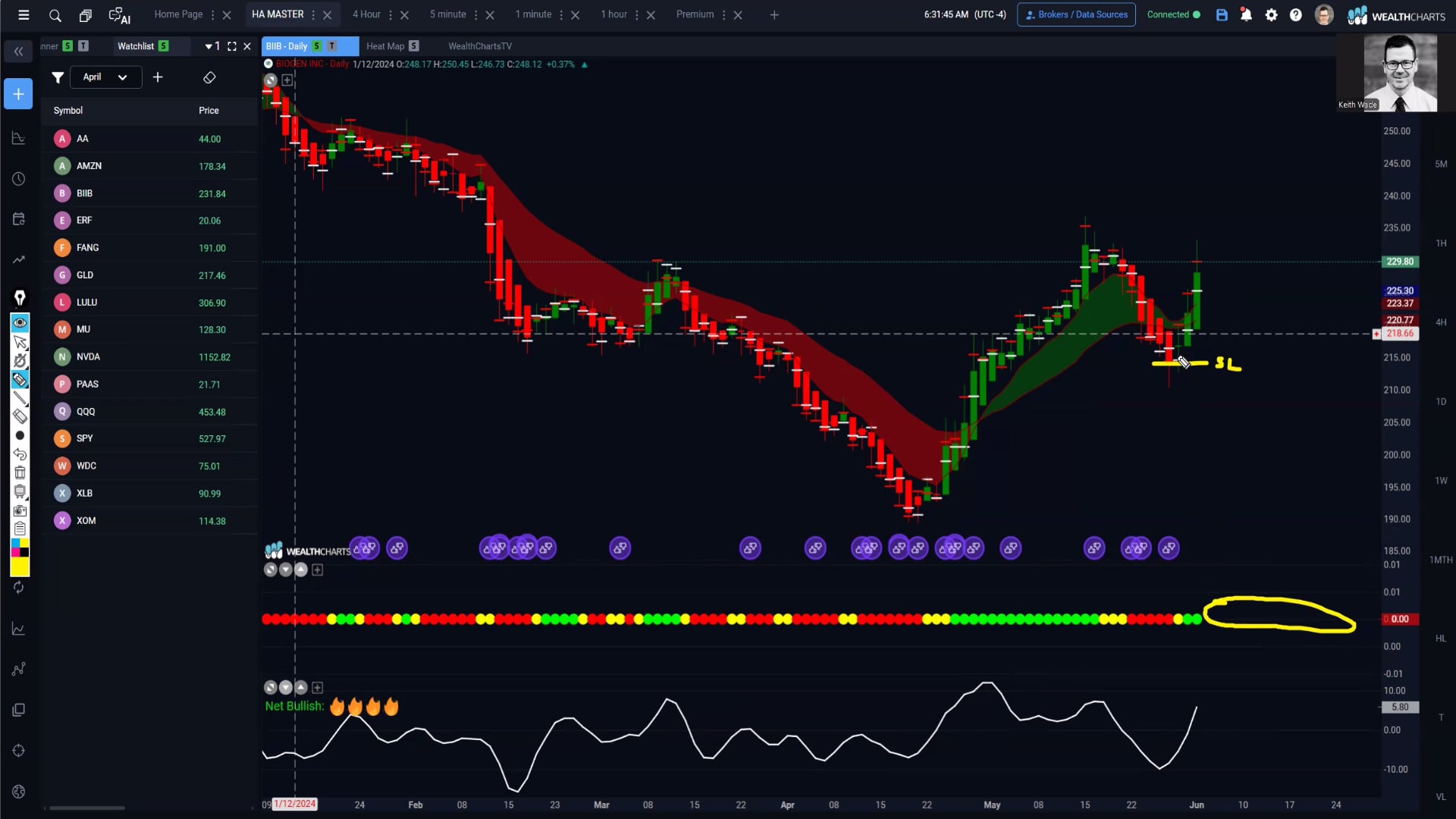Open the Heat Map tab
The image size is (1456, 819).
pyautogui.click(x=385, y=46)
